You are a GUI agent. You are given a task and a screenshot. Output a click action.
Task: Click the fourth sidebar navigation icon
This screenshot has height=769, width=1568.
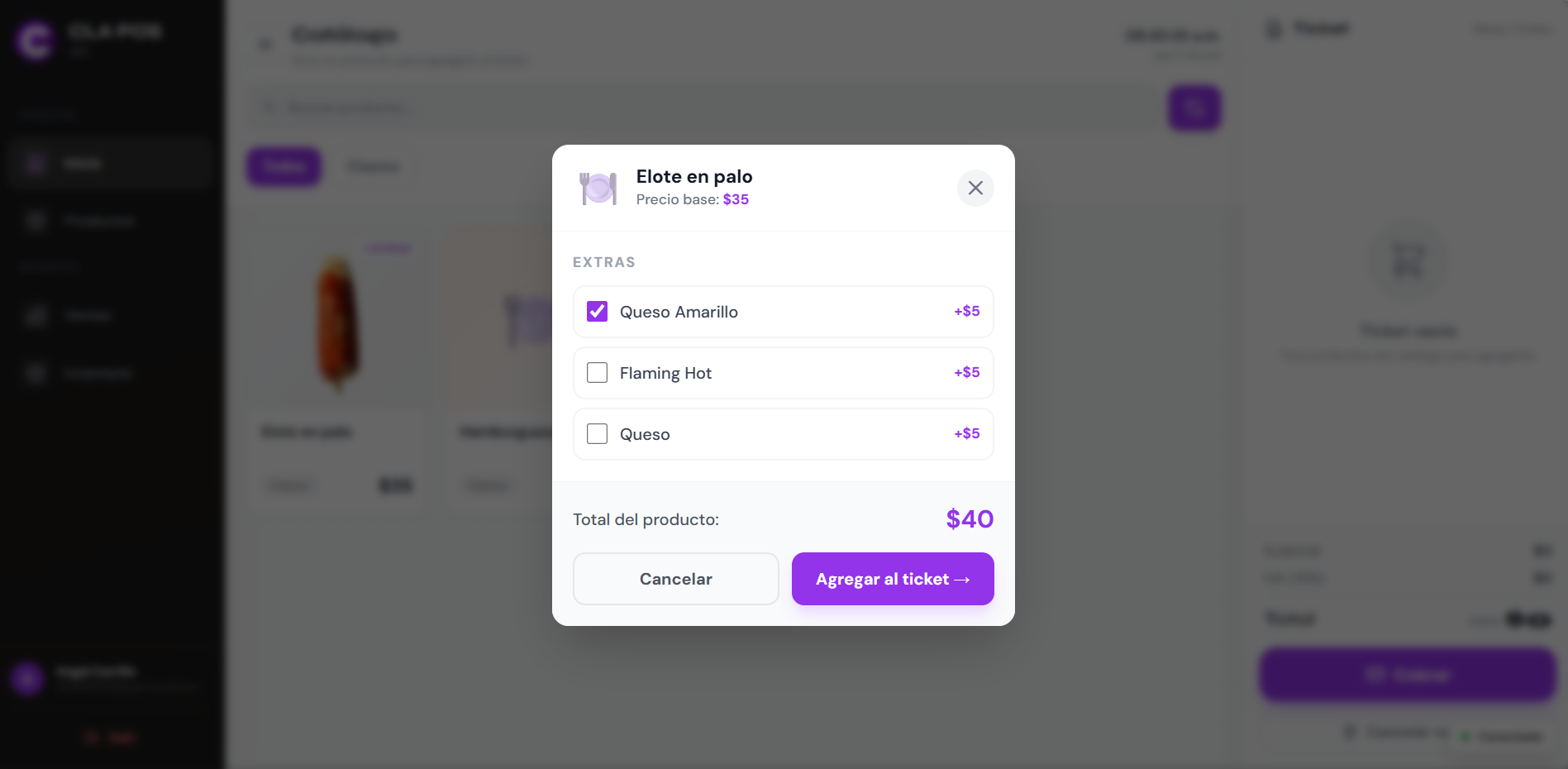[x=36, y=373]
